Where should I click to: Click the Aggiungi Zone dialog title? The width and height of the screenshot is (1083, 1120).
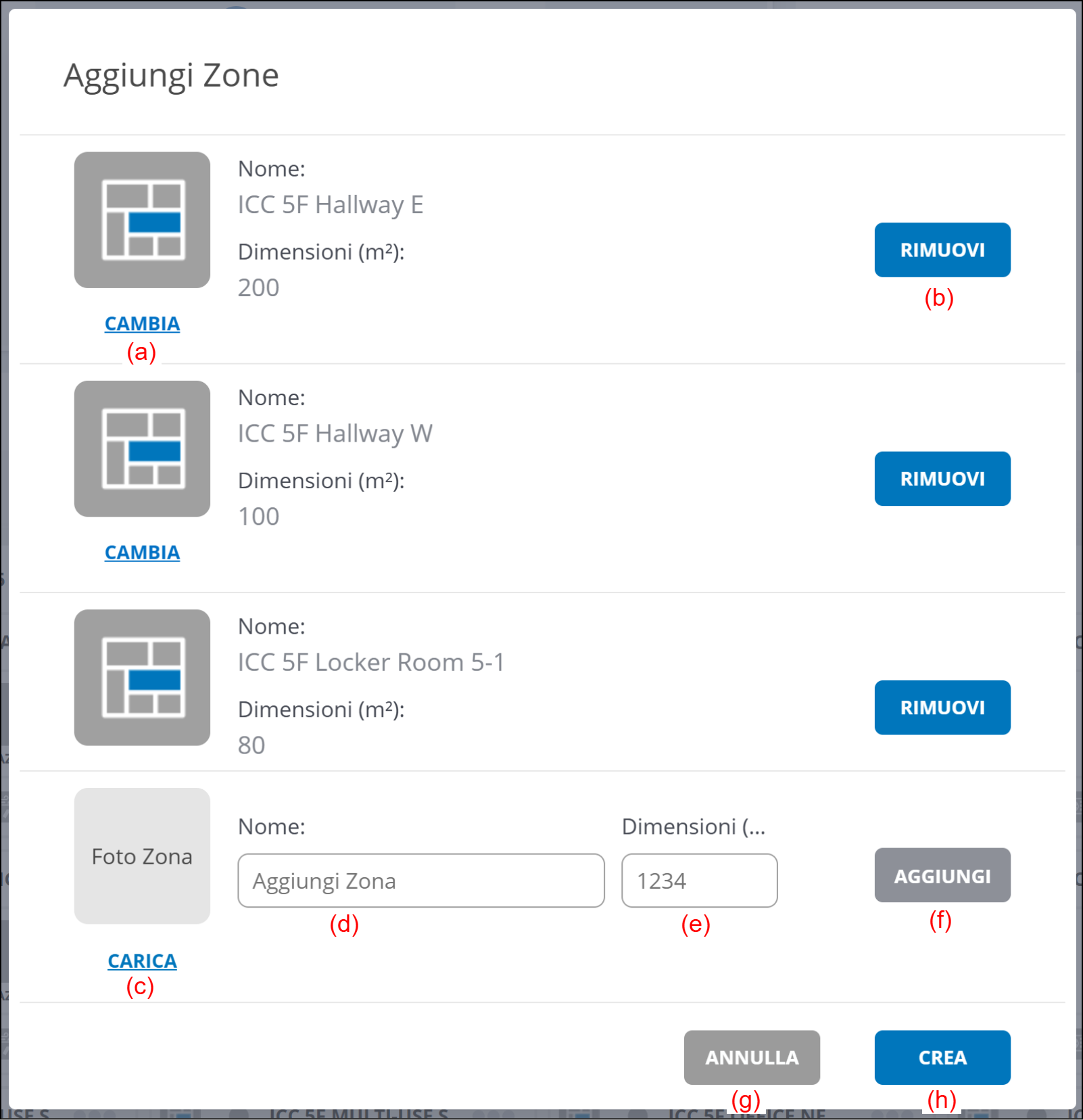tap(171, 75)
